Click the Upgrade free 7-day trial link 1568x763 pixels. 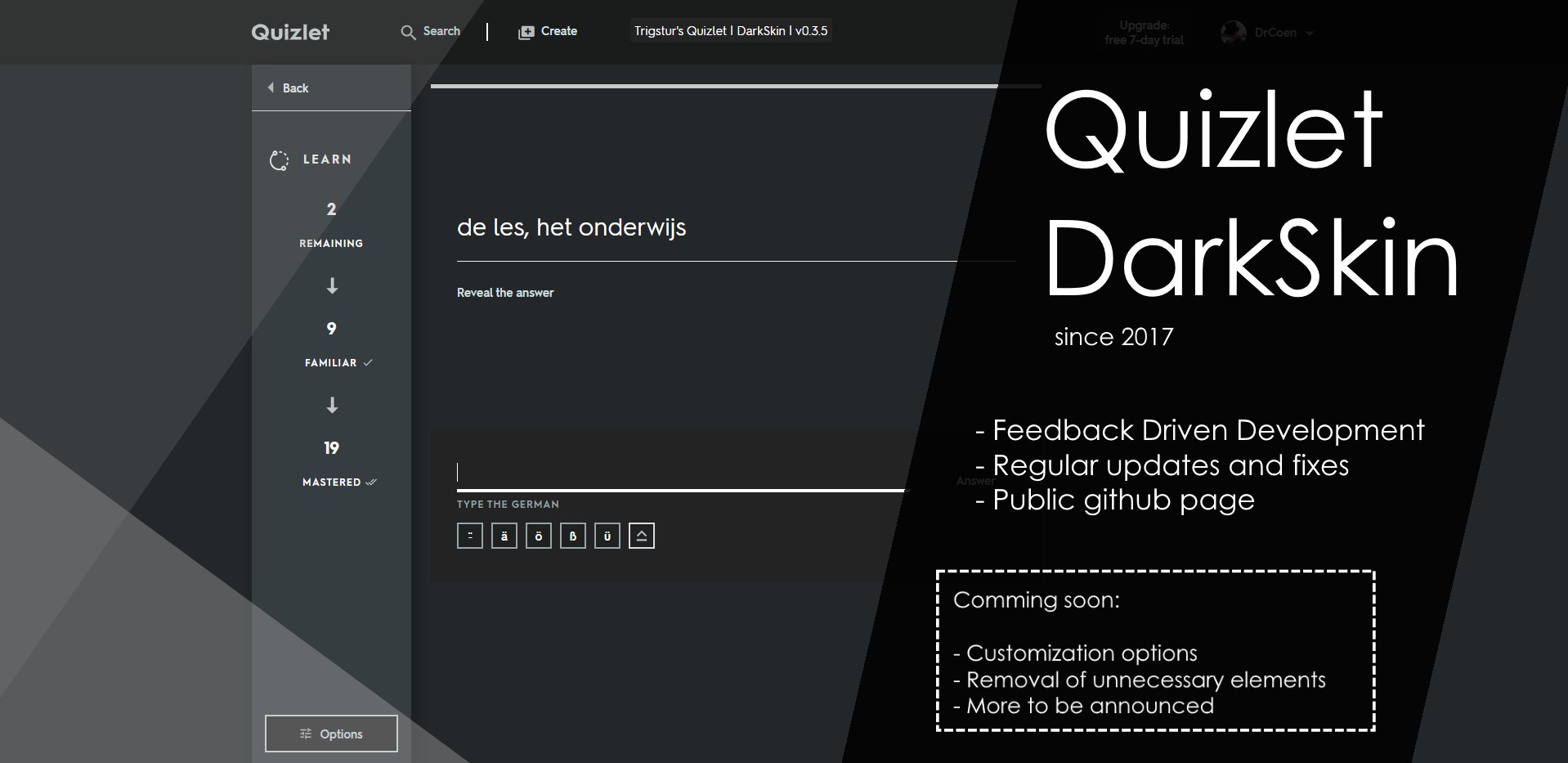click(1143, 32)
